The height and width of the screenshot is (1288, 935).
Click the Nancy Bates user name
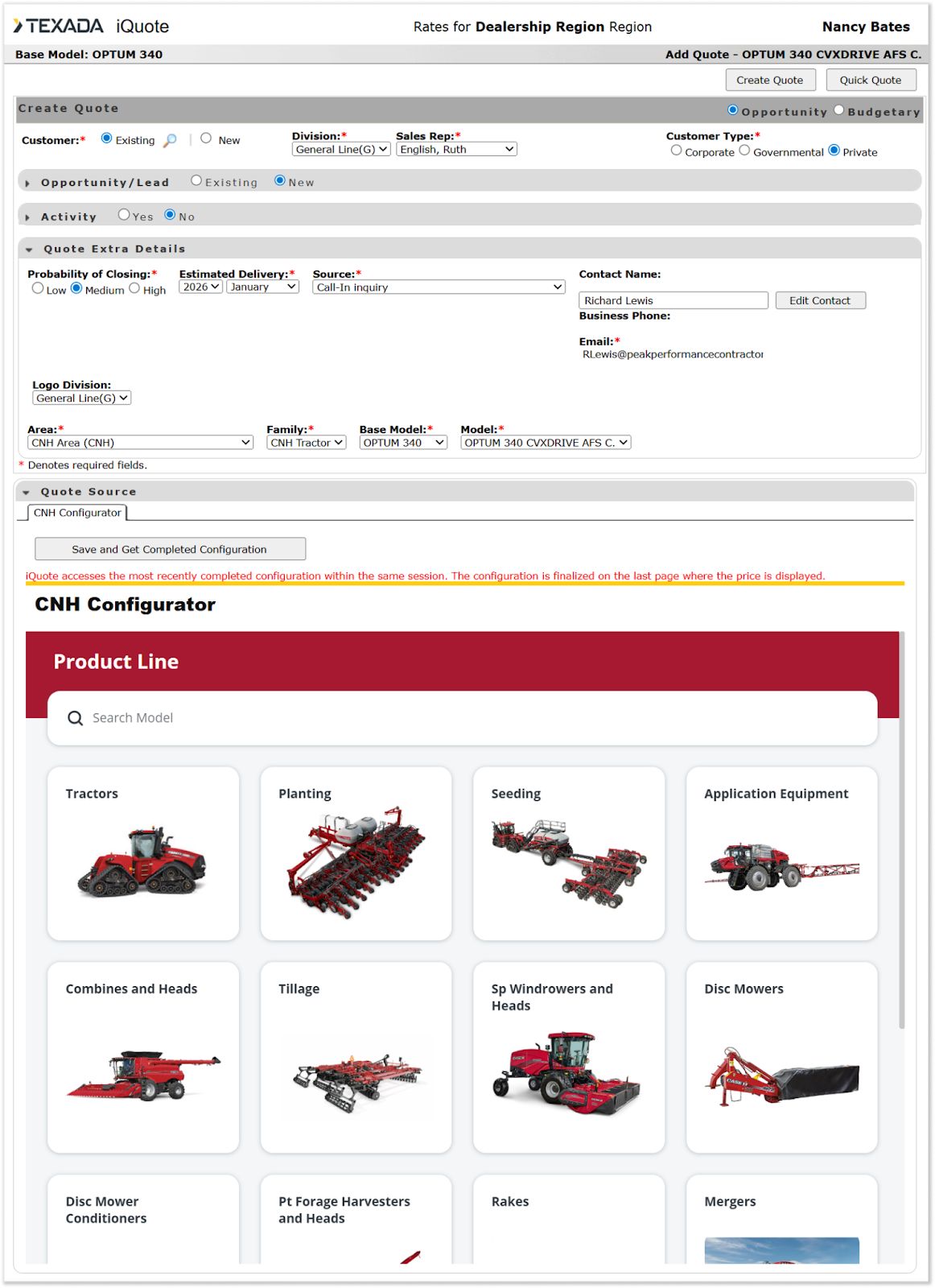point(866,27)
